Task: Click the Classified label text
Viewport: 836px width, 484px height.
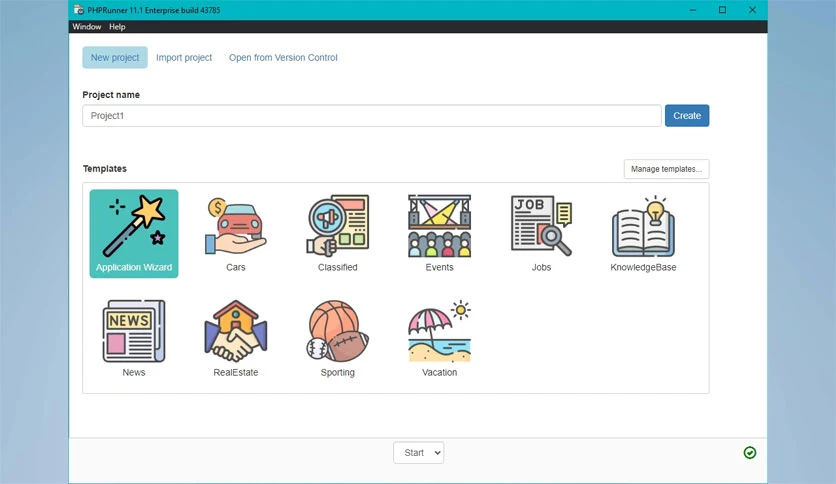Action: click(x=337, y=267)
